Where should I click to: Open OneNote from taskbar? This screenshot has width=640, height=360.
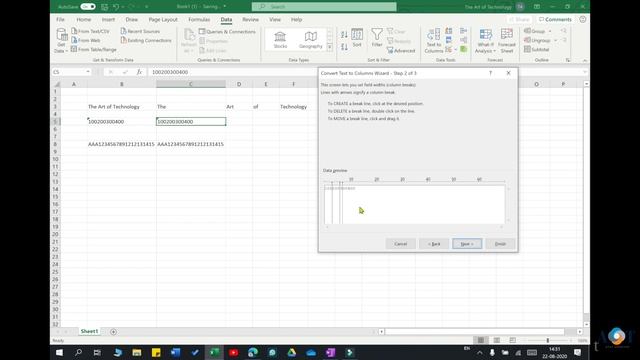330,352
